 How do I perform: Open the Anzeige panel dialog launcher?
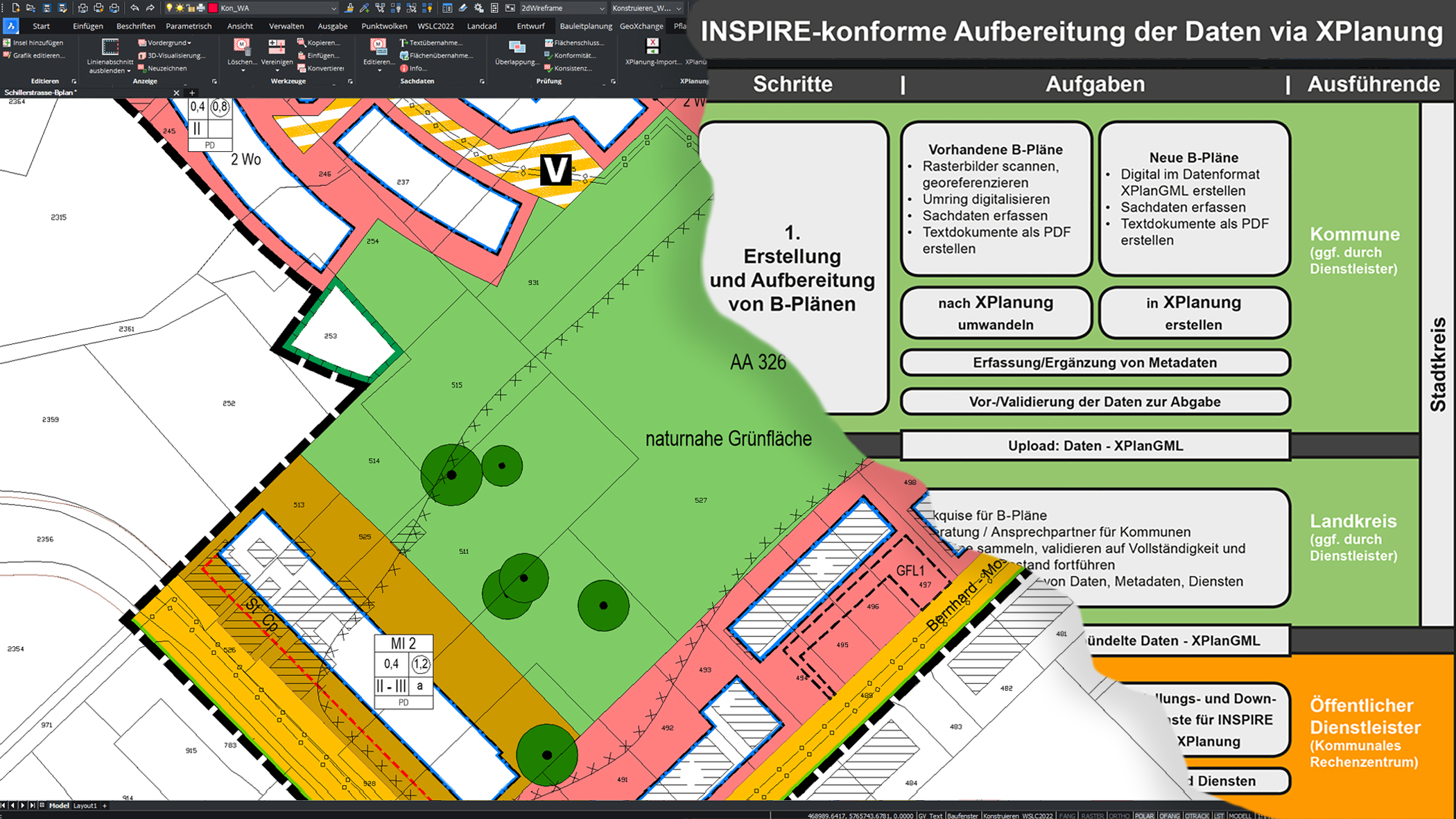pos(214,81)
